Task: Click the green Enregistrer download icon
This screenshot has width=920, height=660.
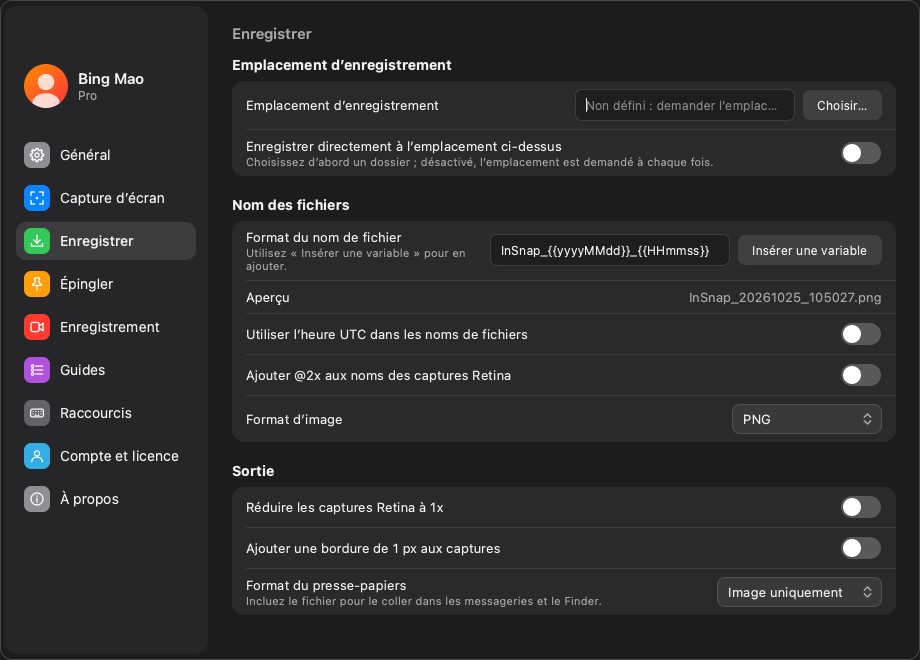Action: tap(37, 241)
